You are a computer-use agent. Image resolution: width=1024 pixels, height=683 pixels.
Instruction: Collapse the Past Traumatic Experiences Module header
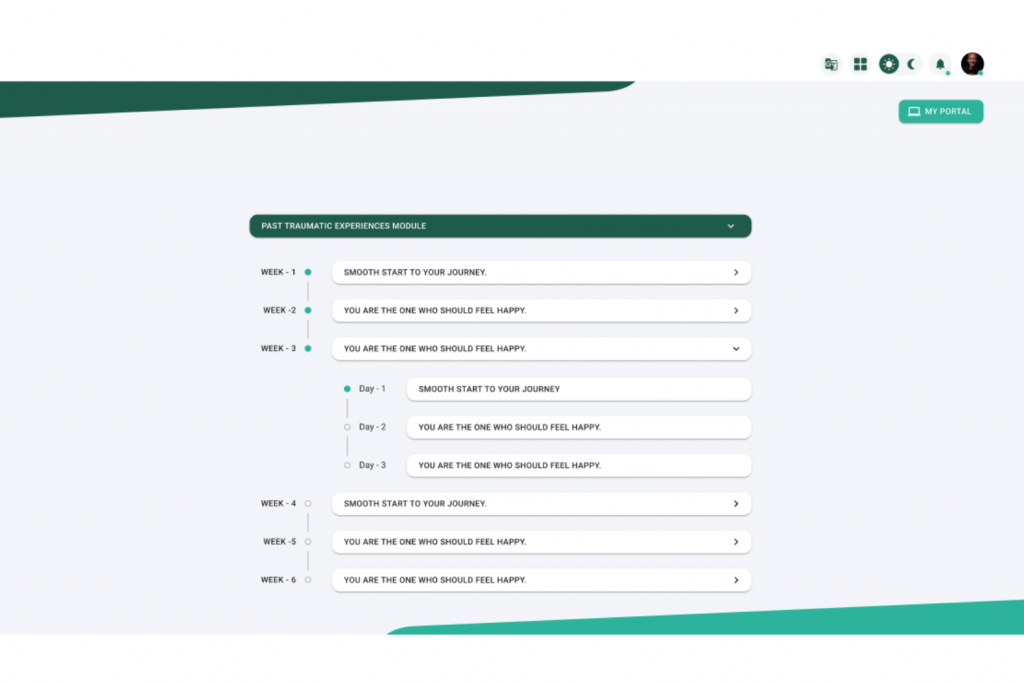click(x=500, y=226)
